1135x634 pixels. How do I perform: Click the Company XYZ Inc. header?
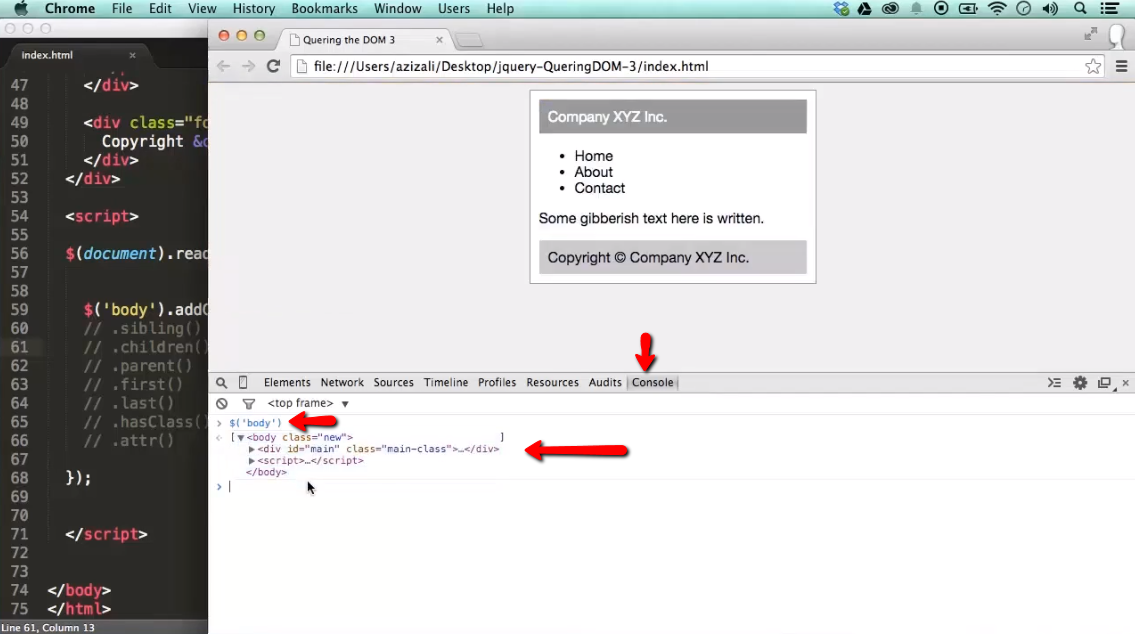672,117
